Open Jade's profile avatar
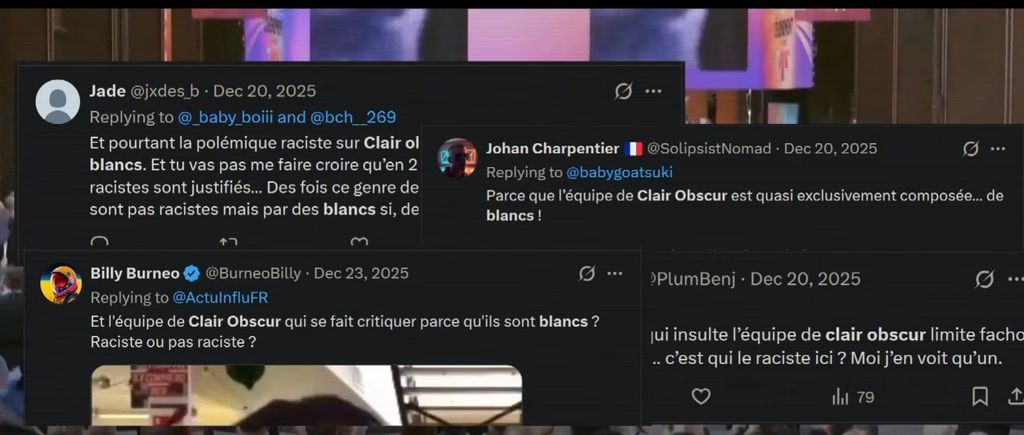Viewport: 1024px width, 435px height. (x=57, y=102)
